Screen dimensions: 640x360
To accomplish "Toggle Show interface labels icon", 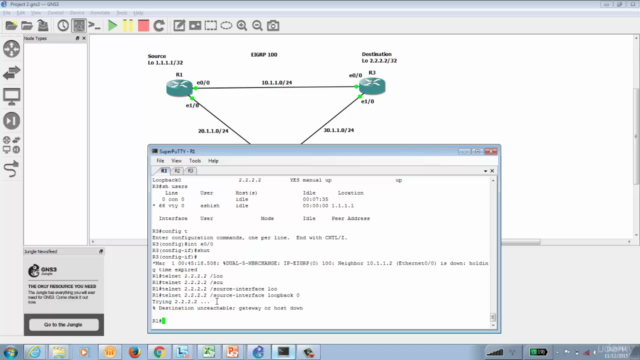I will (x=79, y=26).
